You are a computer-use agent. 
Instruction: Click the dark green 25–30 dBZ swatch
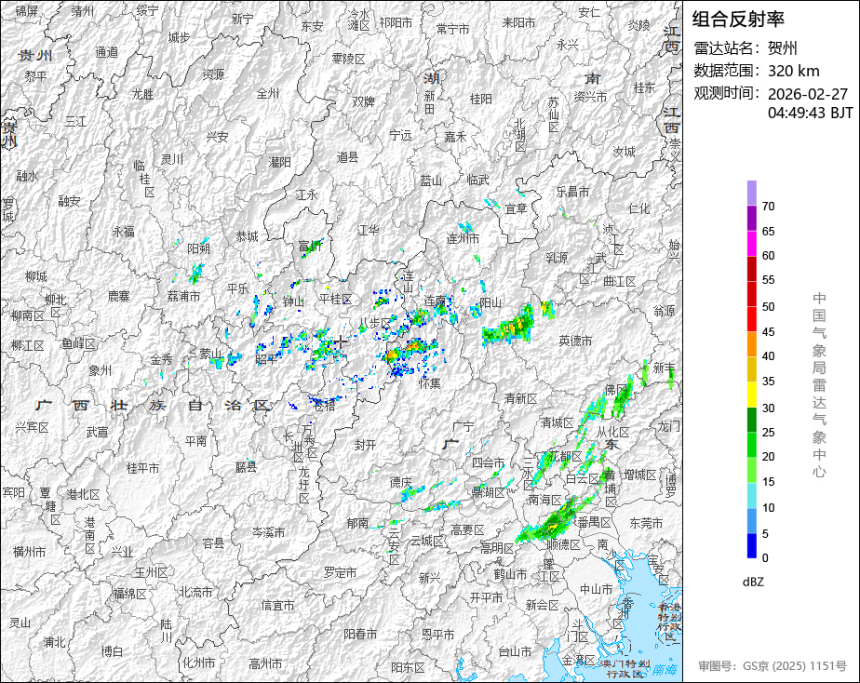(x=751, y=420)
